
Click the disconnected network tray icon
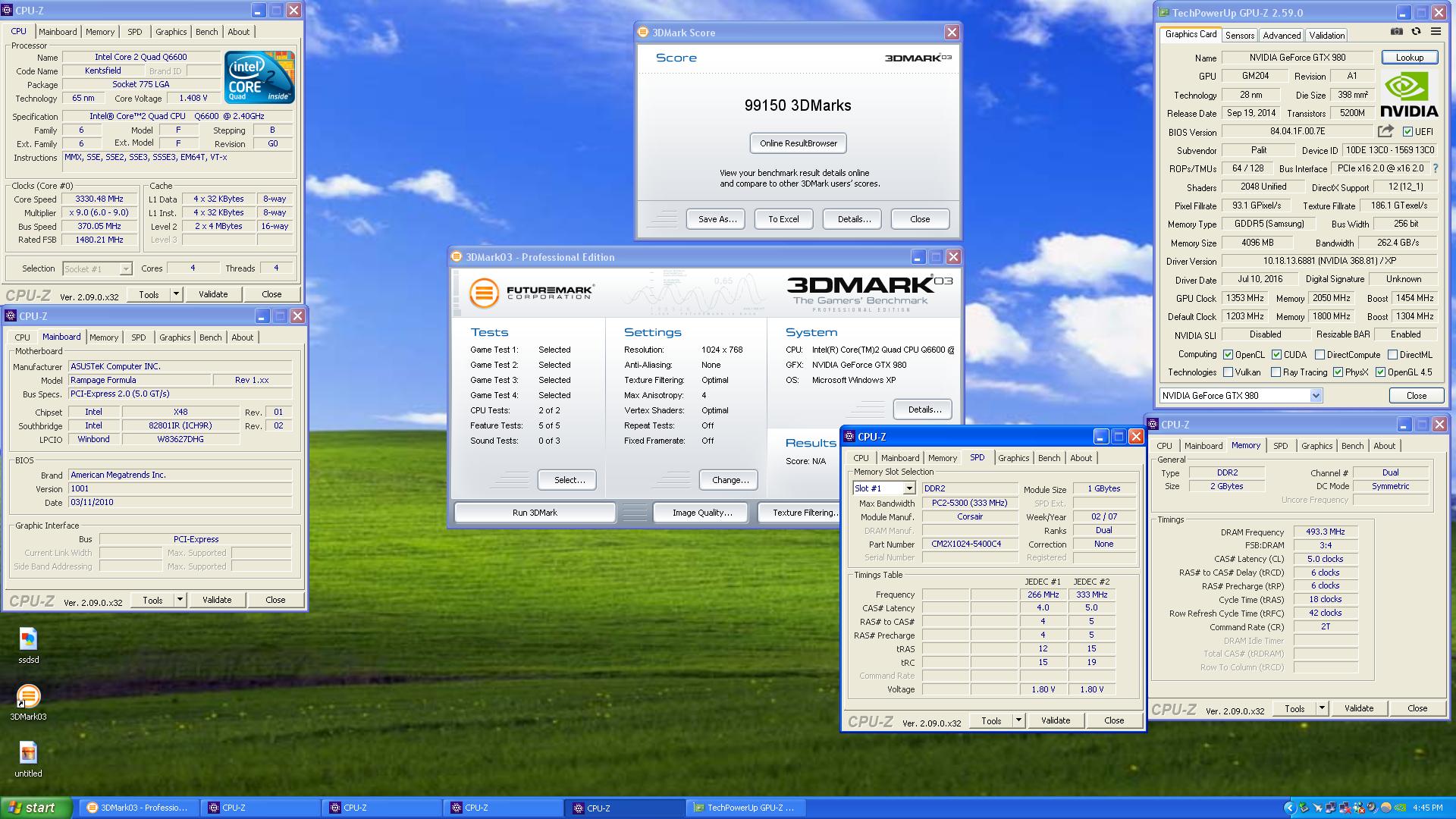[1345, 808]
